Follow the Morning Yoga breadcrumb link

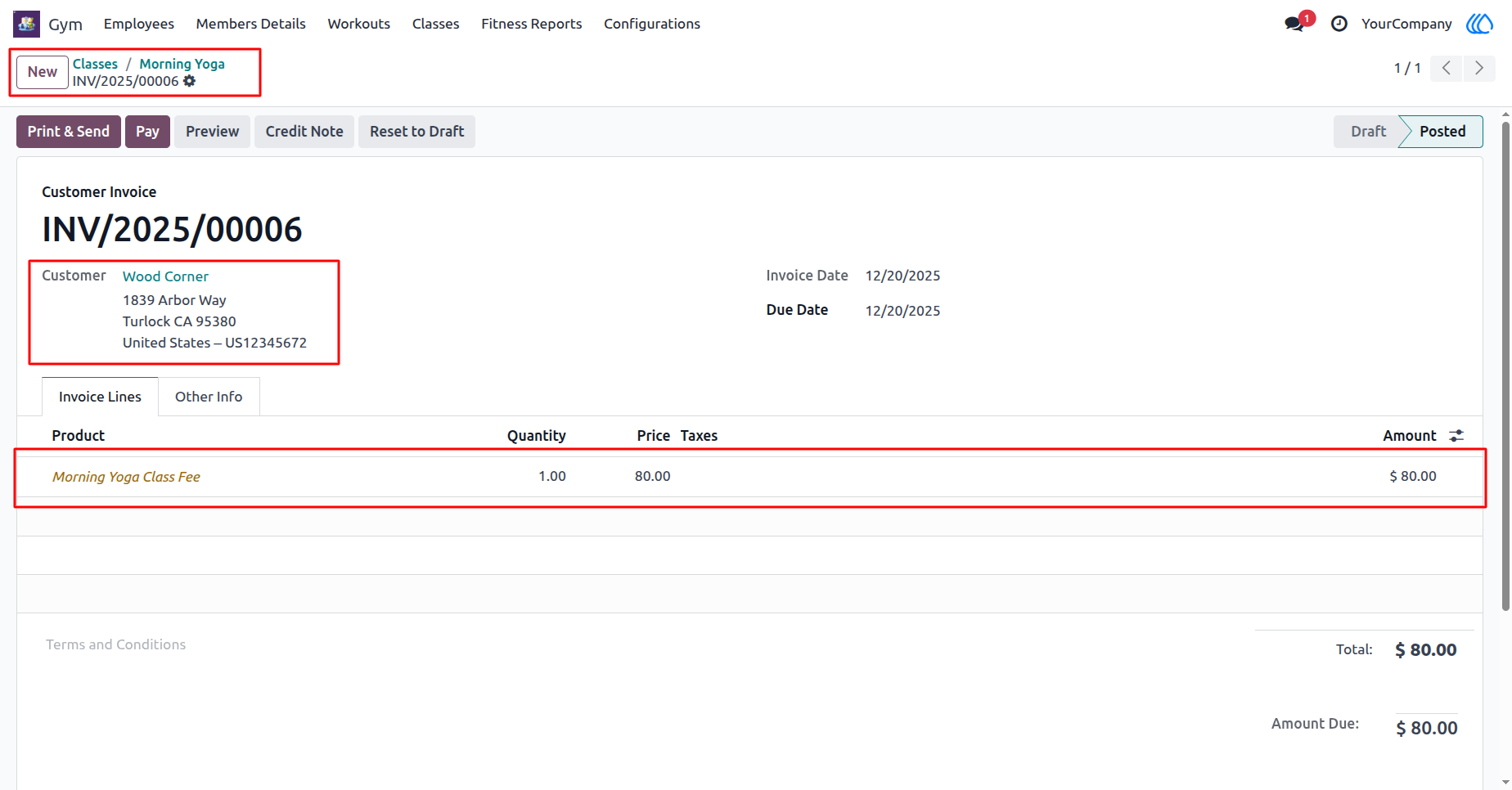pyautogui.click(x=182, y=64)
